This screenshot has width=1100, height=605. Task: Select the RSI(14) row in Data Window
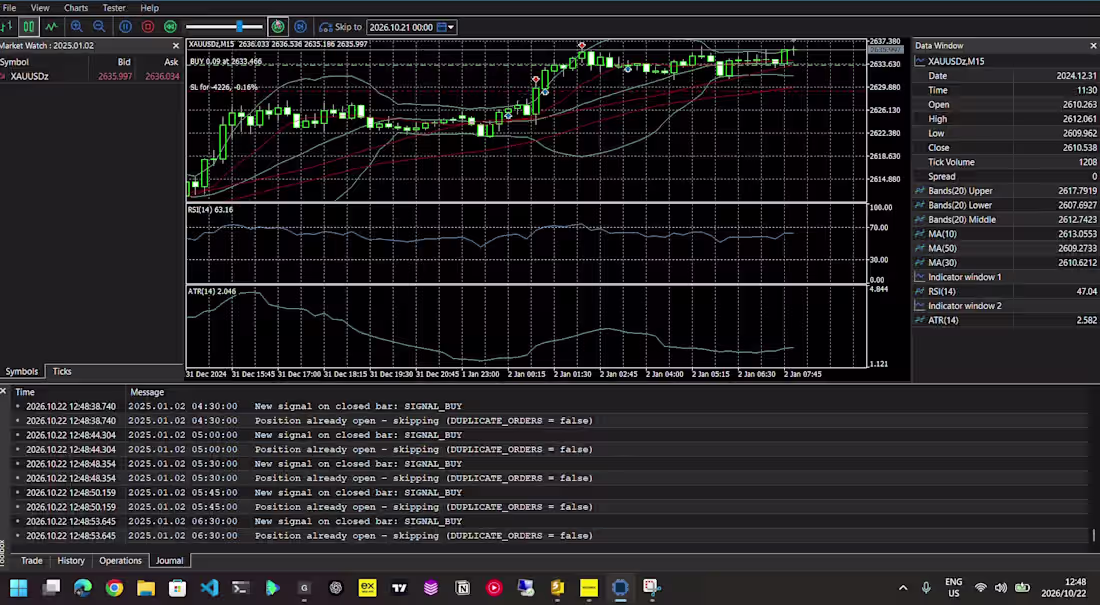1005,291
